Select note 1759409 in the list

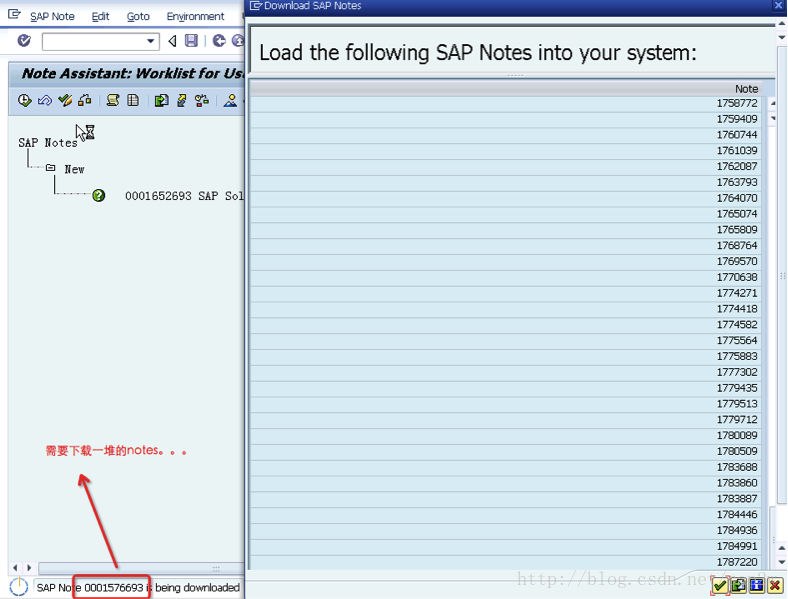[506, 119]
